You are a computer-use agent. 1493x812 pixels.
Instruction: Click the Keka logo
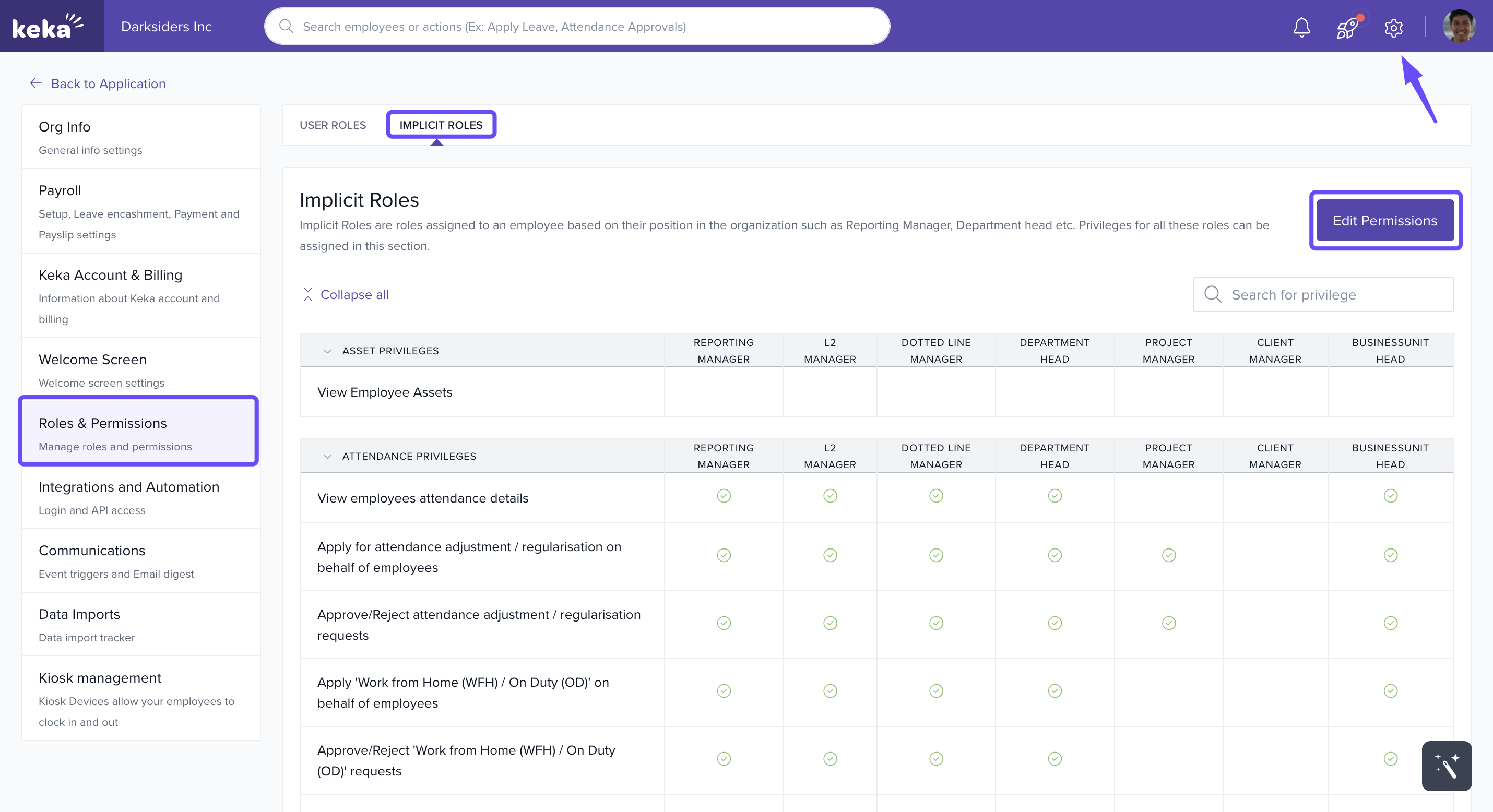point(48,26)
